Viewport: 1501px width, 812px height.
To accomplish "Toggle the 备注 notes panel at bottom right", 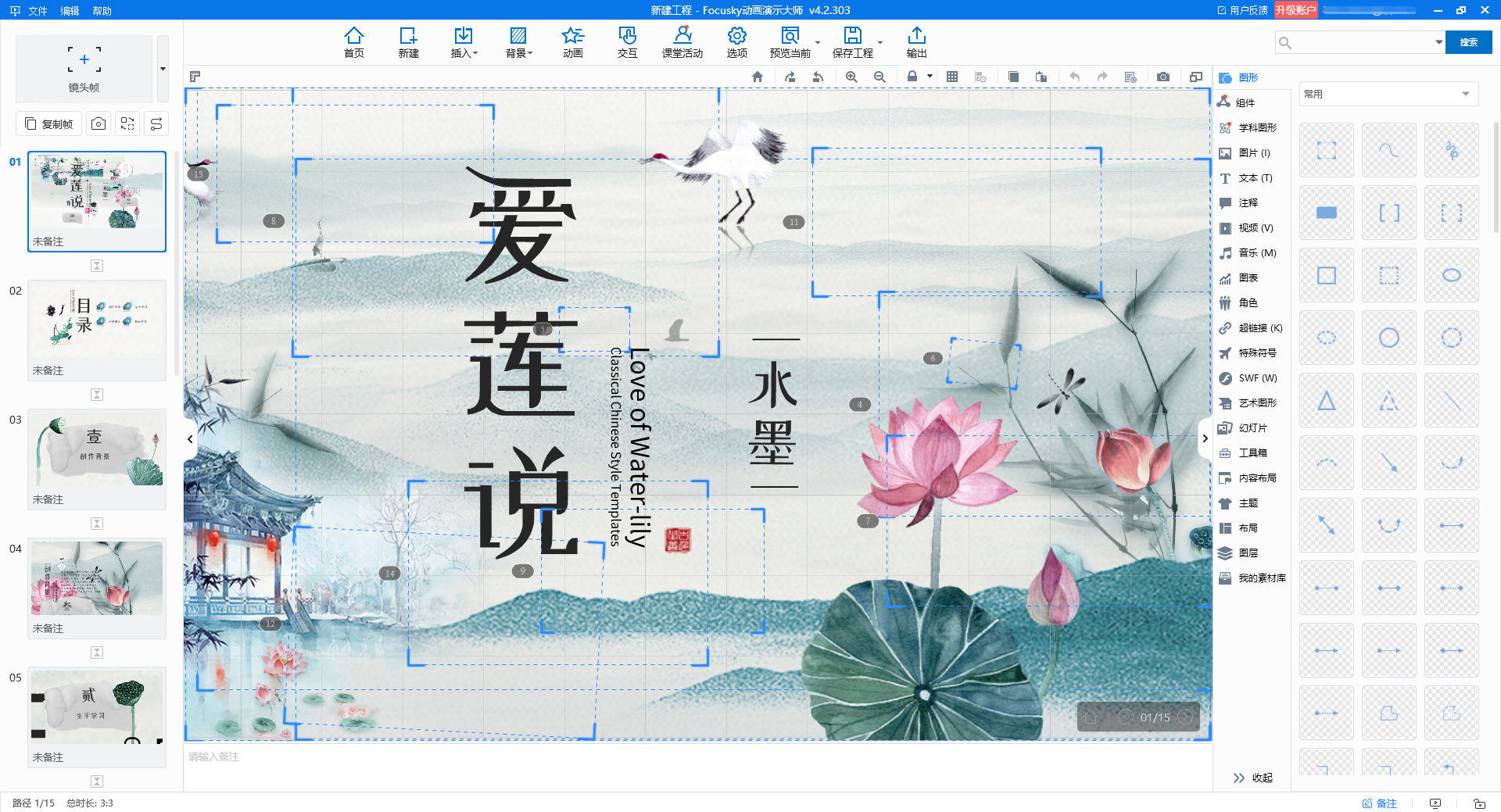I will [x=1379, y=803].
